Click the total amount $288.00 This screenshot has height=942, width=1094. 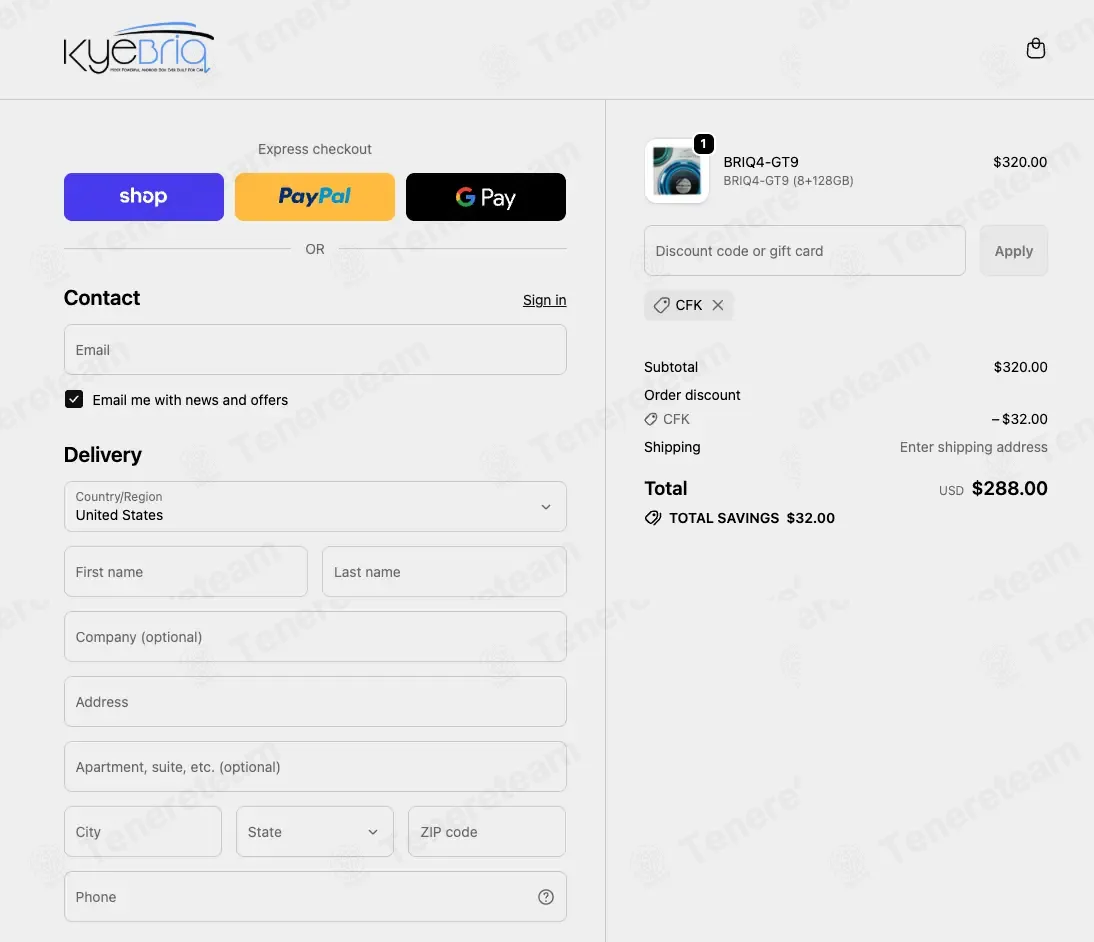[x=1009, y=488]
